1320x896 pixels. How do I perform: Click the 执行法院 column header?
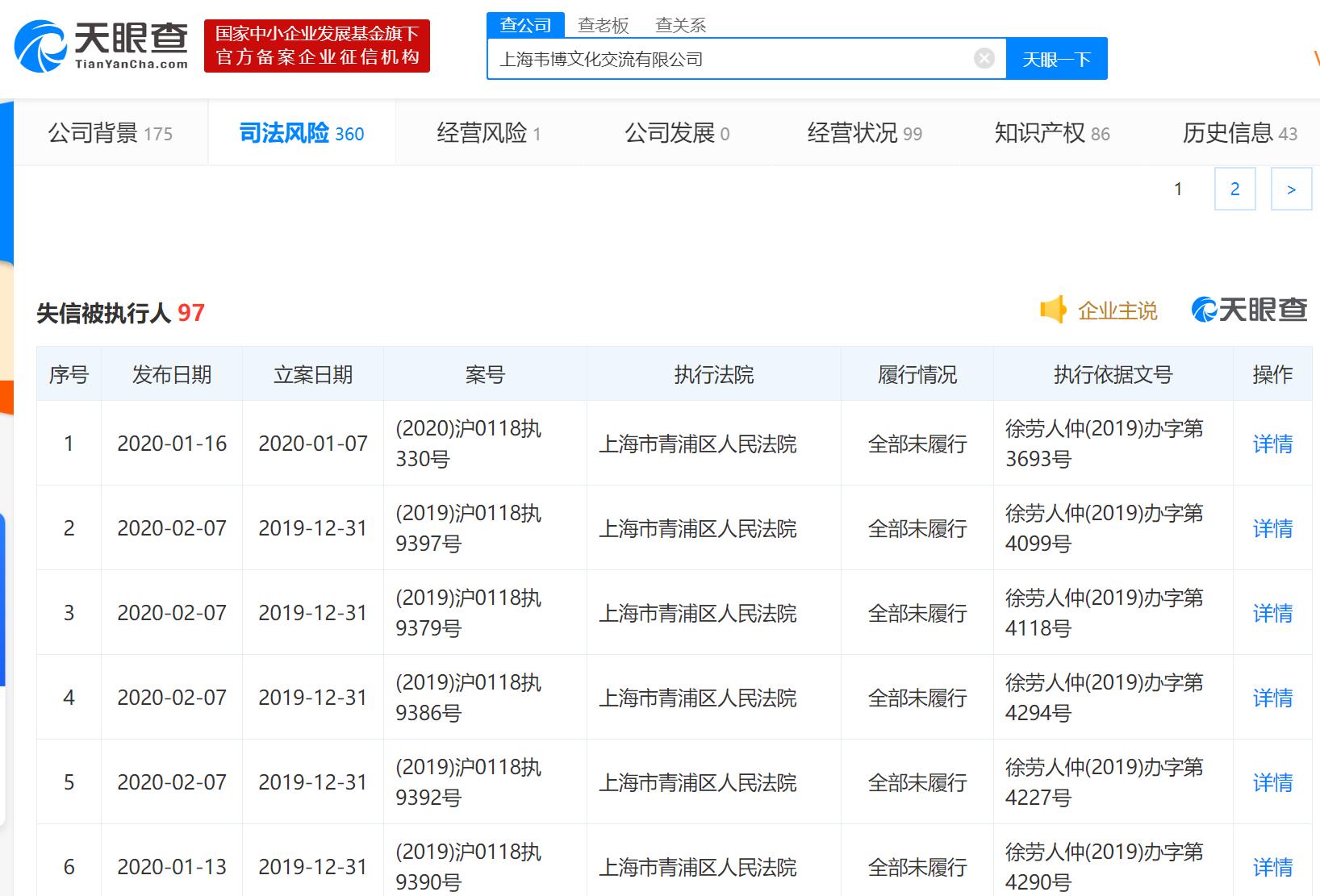tap(714, 374)
